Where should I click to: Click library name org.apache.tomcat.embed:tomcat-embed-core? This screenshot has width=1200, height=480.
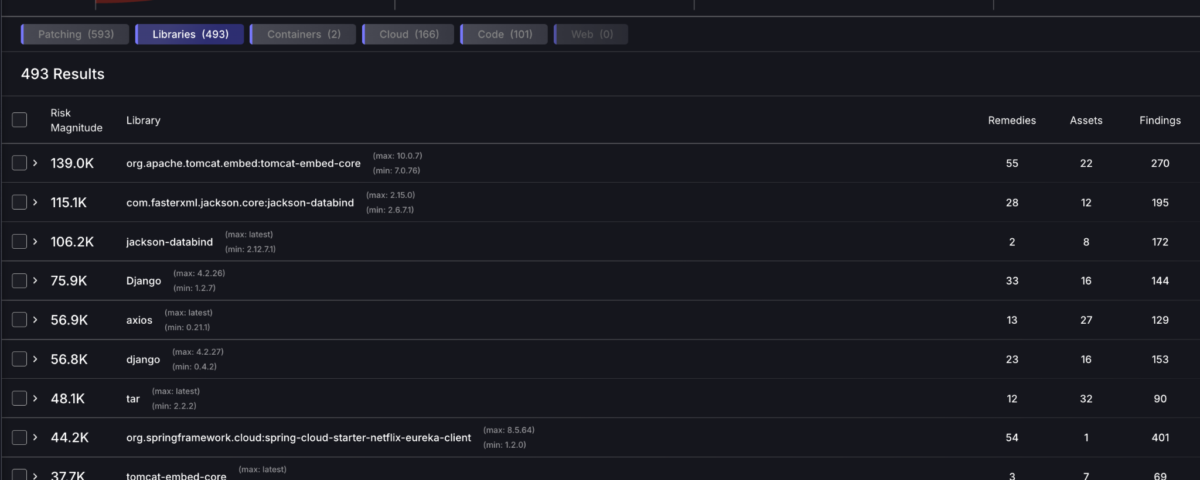click(244, 163)
